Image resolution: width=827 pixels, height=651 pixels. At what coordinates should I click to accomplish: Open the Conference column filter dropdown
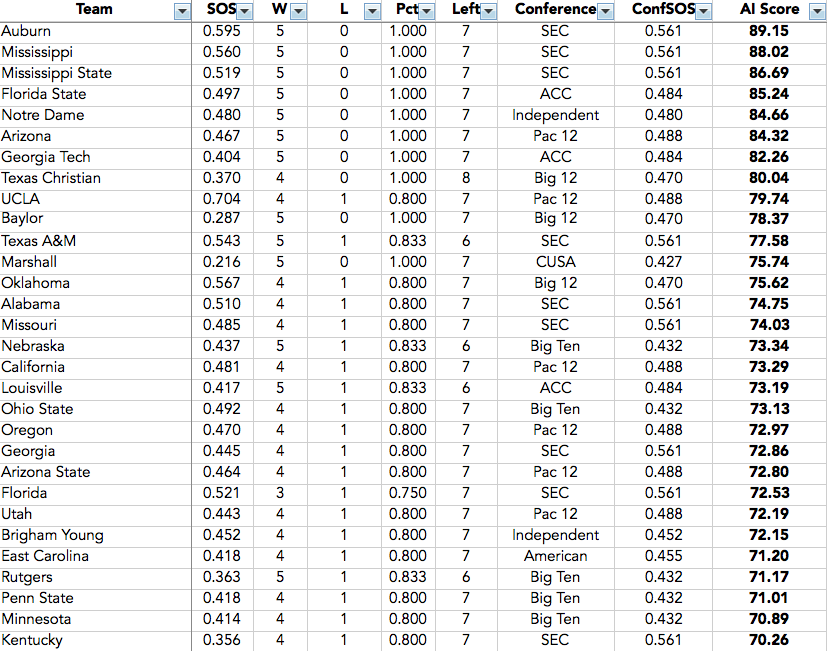click(x=606, y=11)
